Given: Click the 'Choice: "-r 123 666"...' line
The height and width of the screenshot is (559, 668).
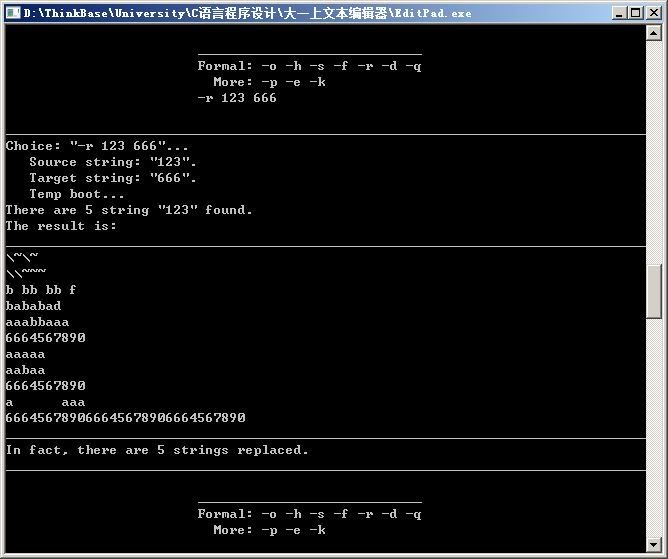Looking at the screenshot, I should point(97,146).
